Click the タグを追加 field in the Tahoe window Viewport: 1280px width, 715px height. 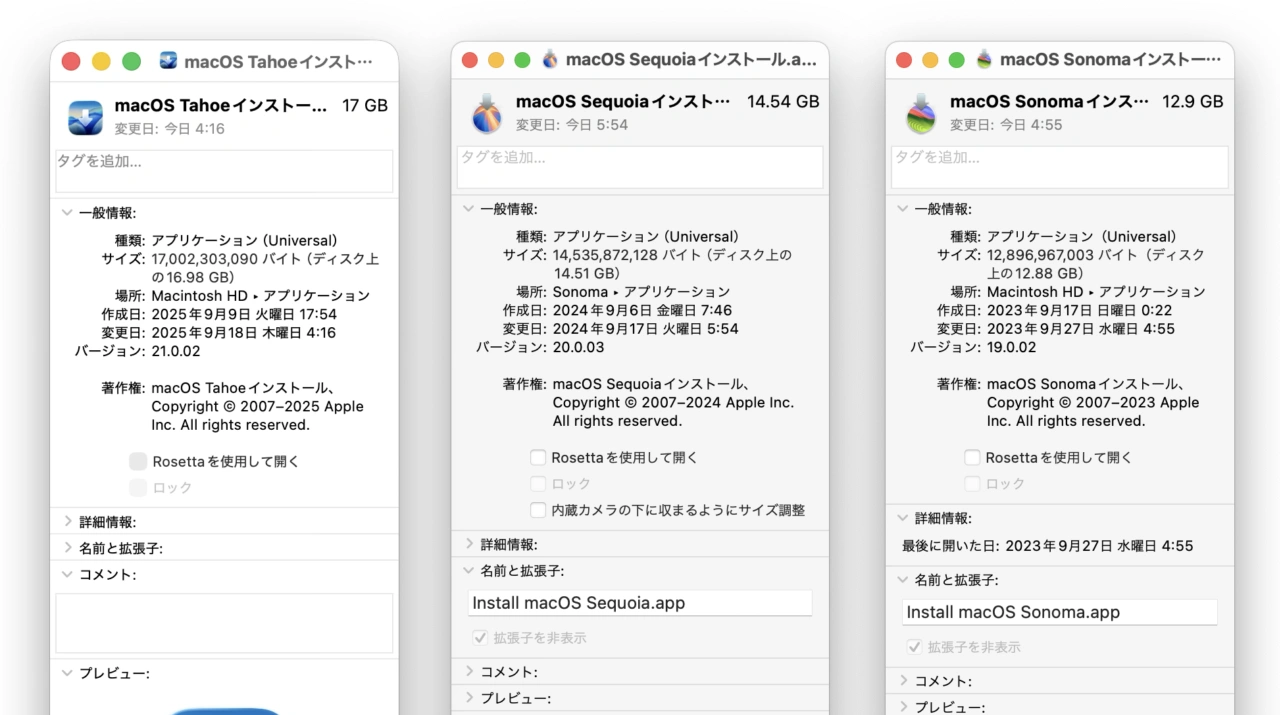click(224, 170)
